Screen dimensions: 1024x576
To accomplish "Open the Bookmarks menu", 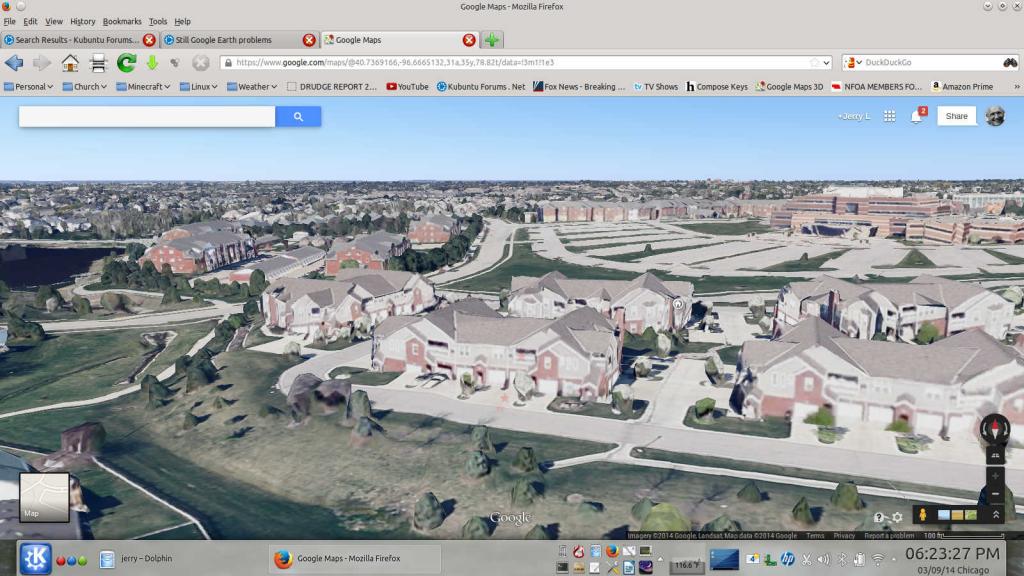I will click(x=122, y=21).
